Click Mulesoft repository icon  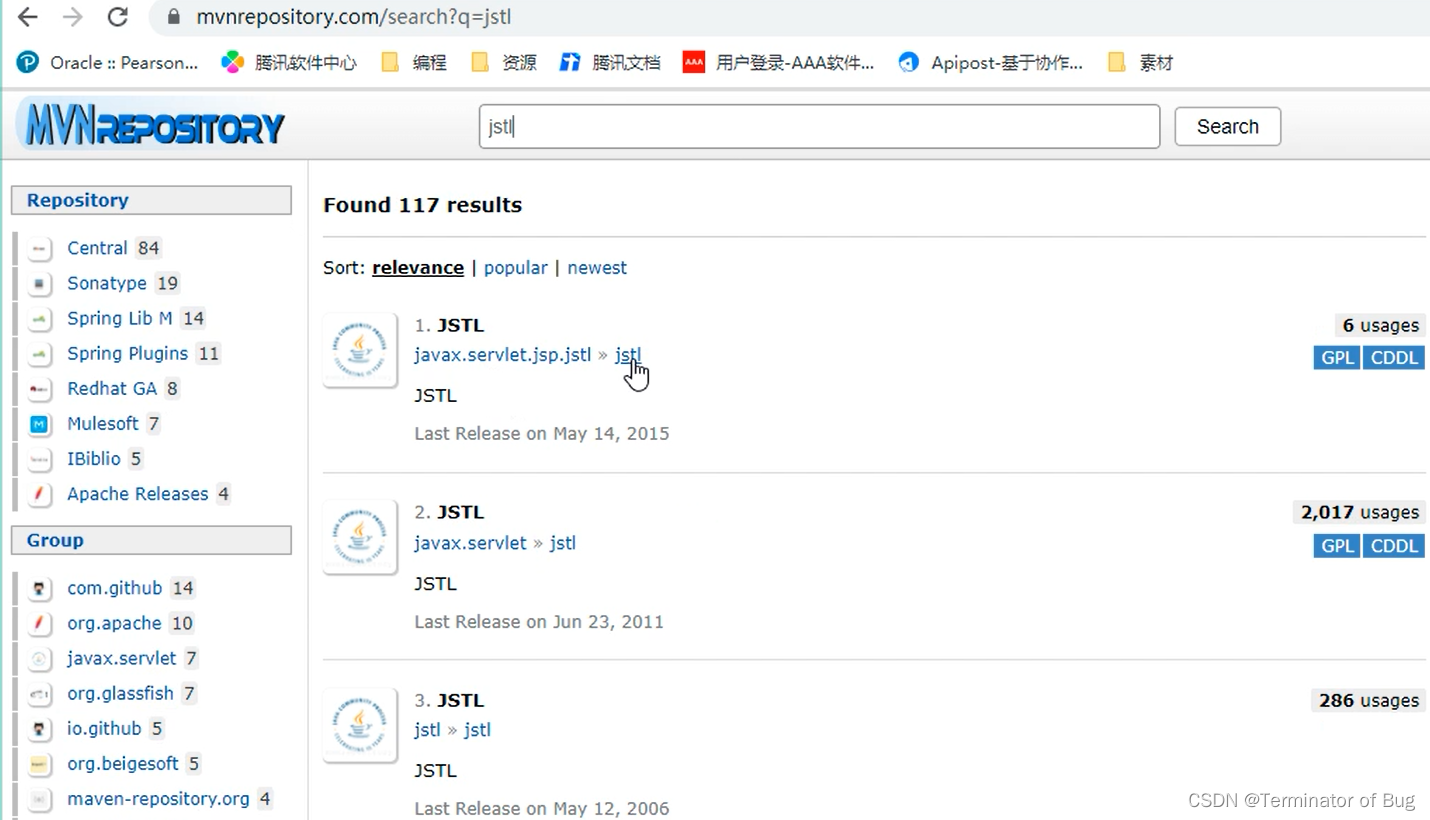pyautogui.click(x=39, y=424)
